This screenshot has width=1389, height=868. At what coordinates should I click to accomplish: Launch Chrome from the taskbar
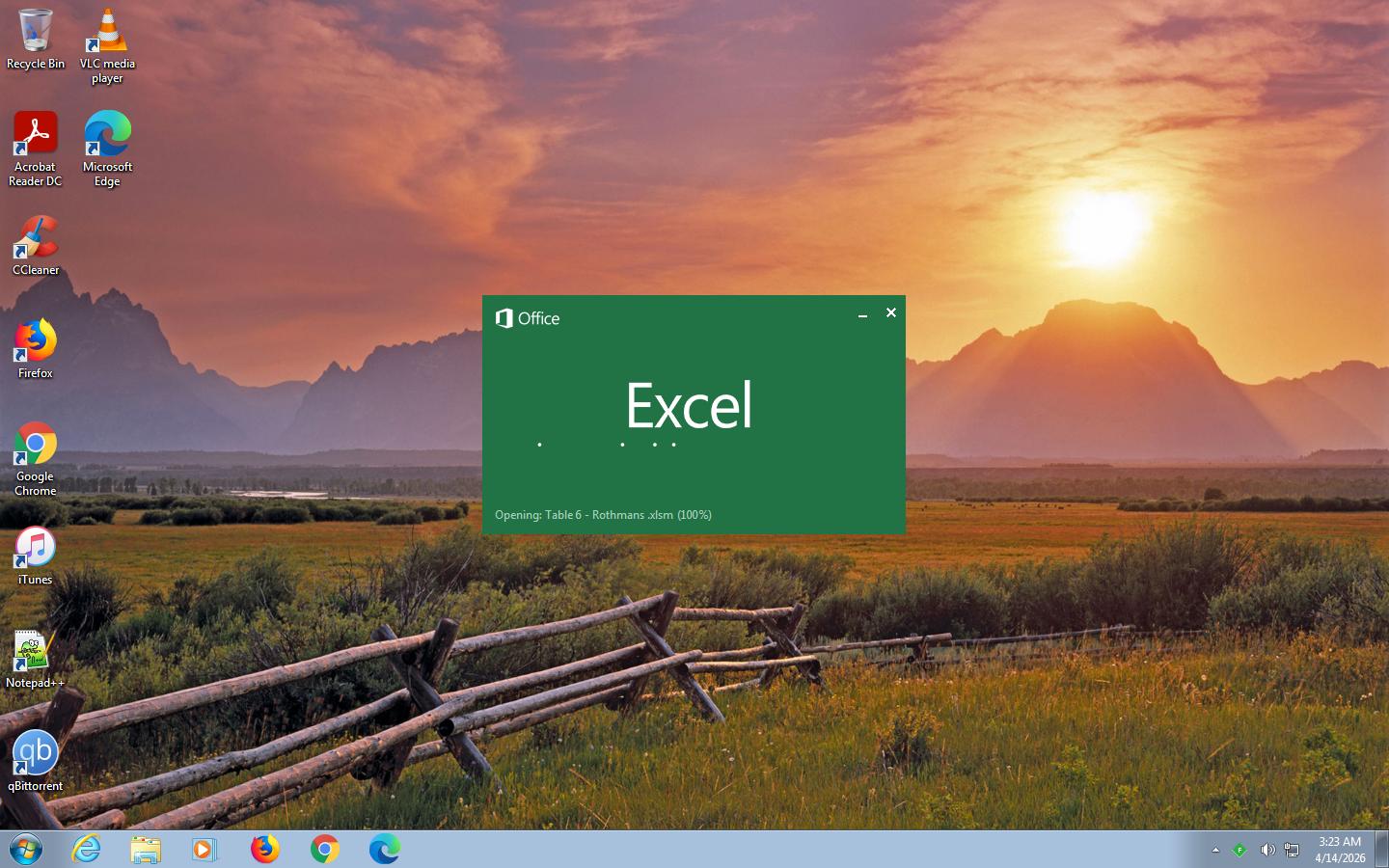(x=325, y=849)
